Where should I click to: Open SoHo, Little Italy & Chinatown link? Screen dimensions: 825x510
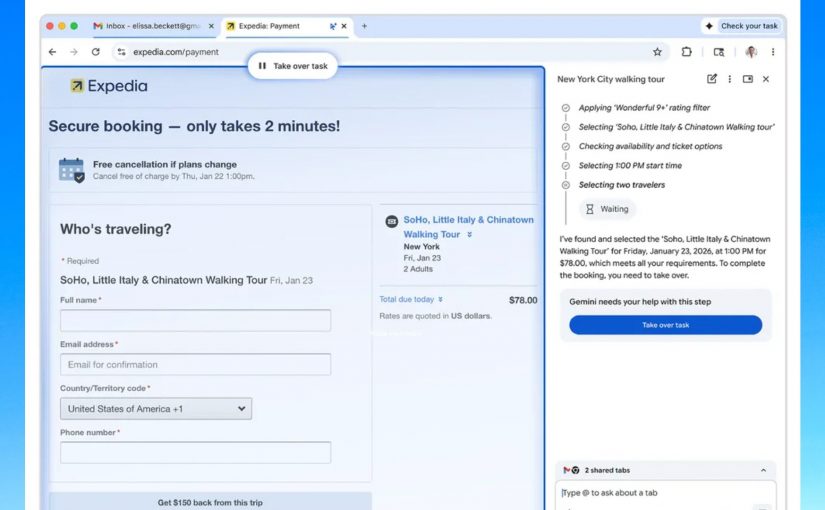pos(468,227)
